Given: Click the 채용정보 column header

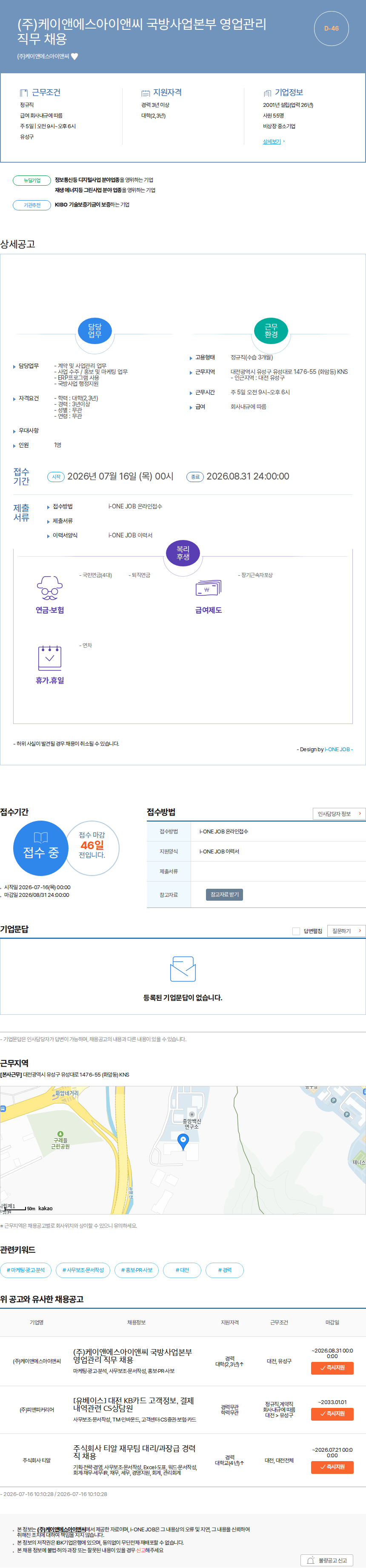Looking at the screenshot, I should [136, 1323].
